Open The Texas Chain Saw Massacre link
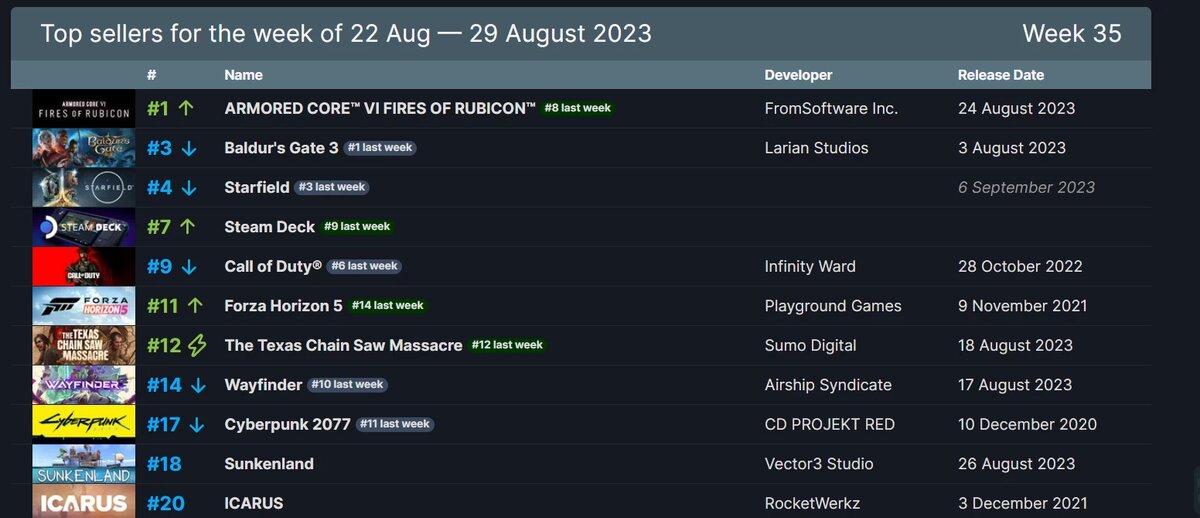This screenshot has height=518, width=1200. 344,345
